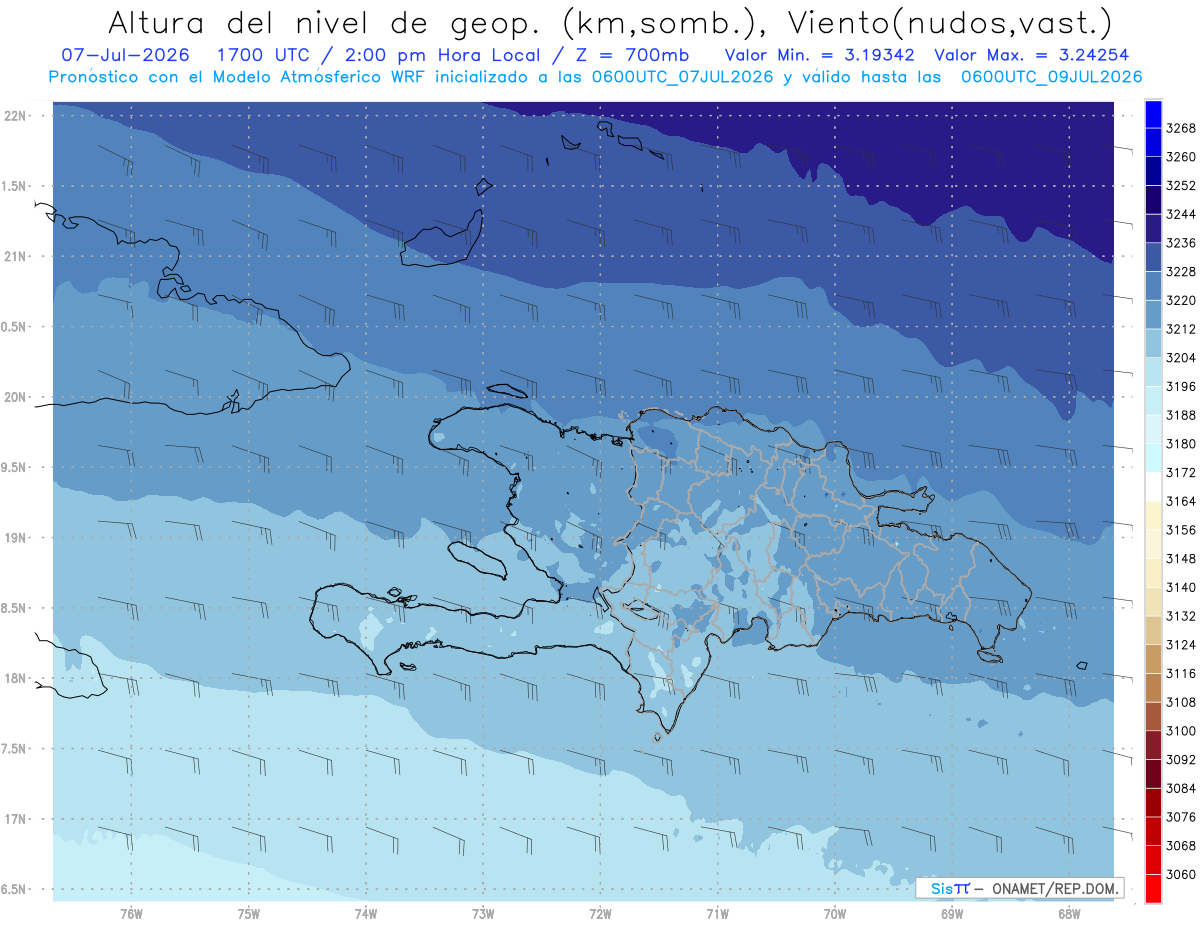
Task: Click the '76W' longitude label
Action: (131, 913)
